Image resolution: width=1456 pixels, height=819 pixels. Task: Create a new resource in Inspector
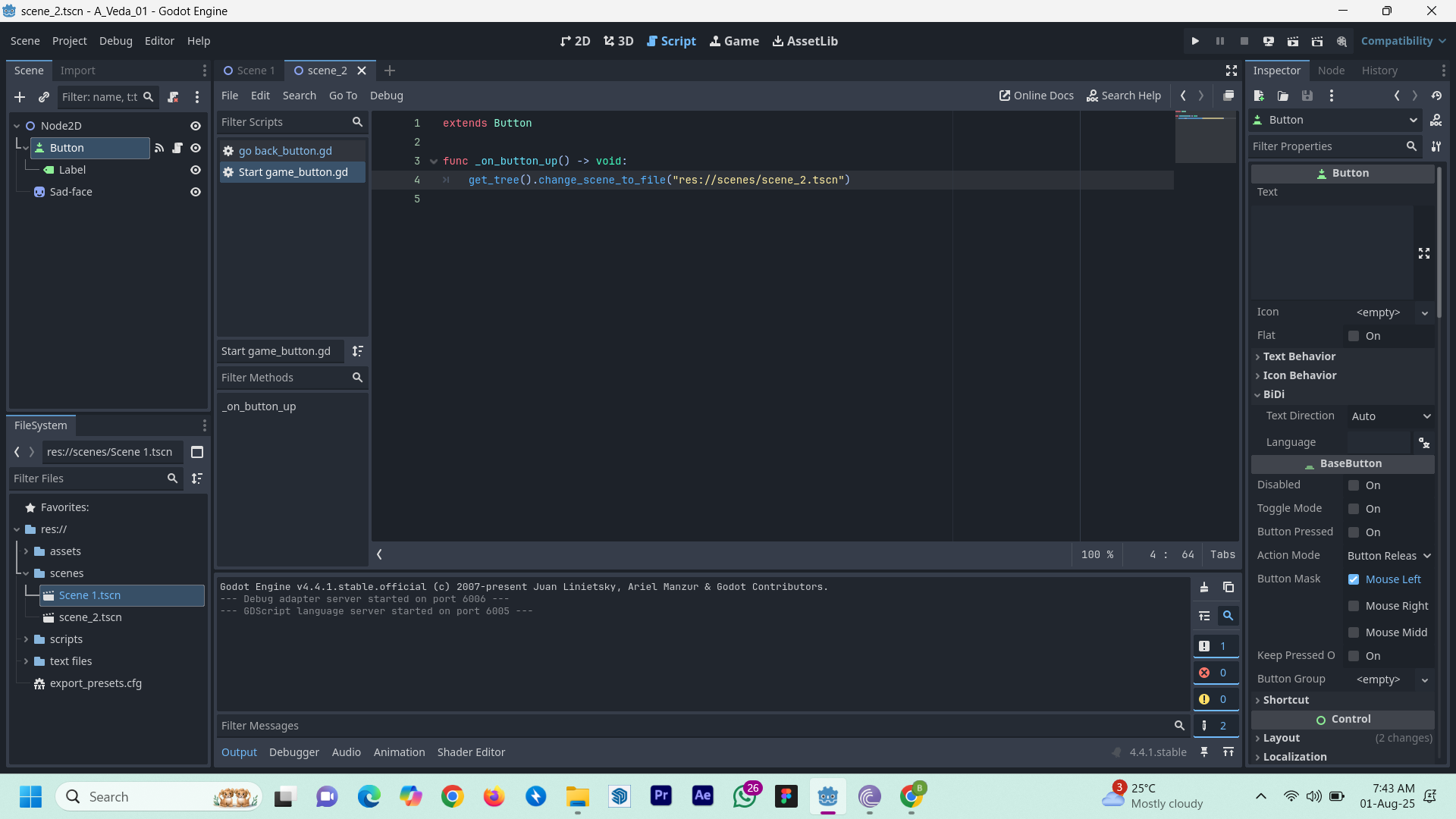tap(1259, 96)
